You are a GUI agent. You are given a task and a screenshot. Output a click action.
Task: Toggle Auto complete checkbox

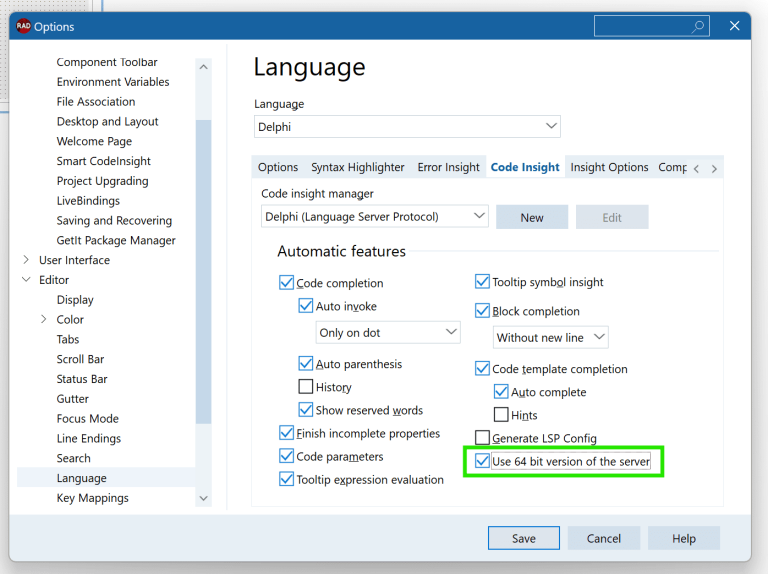[501, 391]
